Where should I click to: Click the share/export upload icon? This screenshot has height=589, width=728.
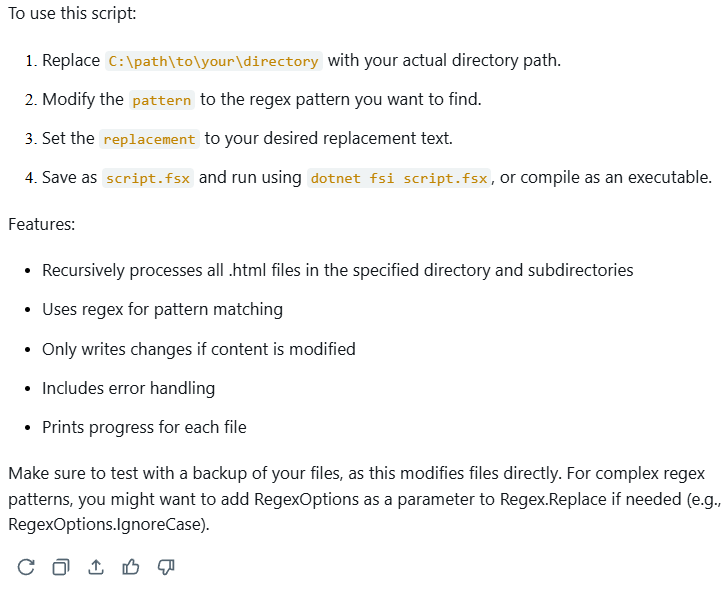coord(96,567)
